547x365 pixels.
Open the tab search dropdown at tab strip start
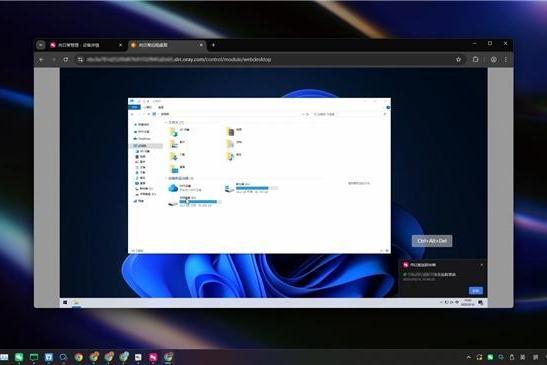(41, 45)
